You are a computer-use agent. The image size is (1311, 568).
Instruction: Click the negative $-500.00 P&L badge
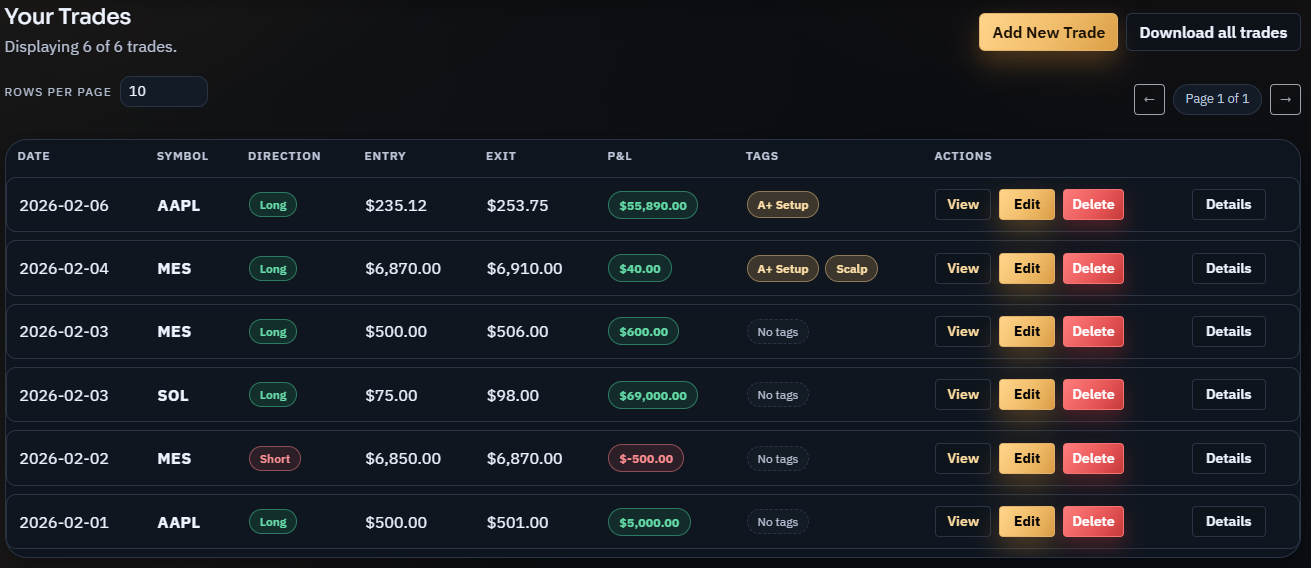tap(646, 459)
